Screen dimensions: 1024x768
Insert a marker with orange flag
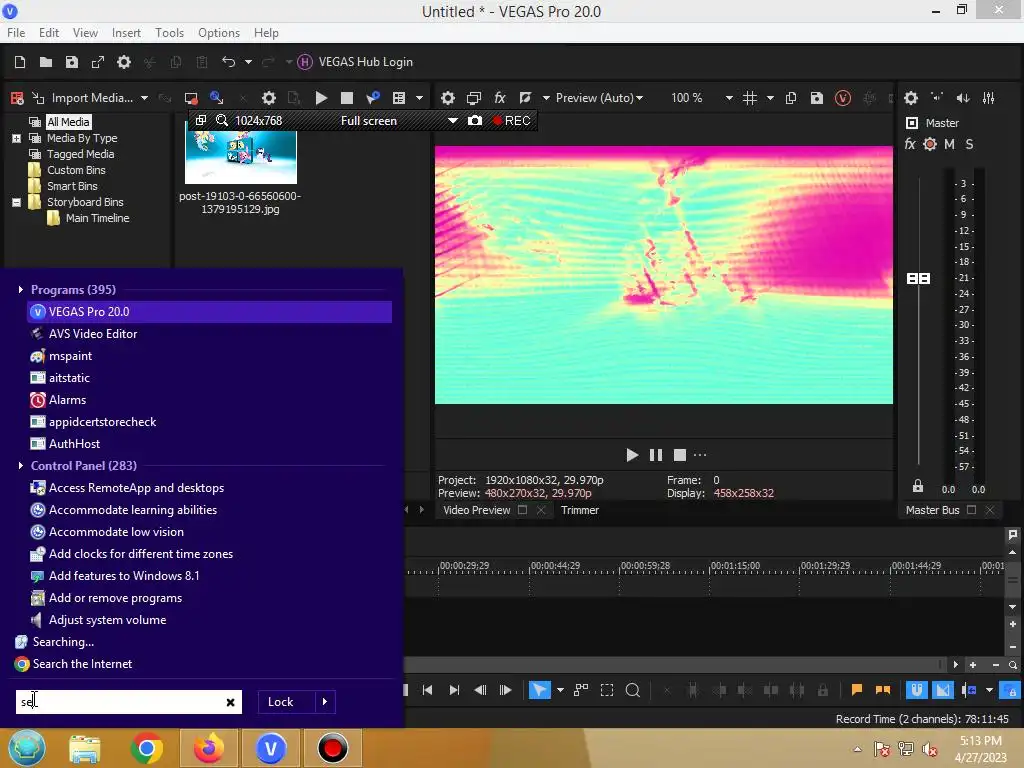pyautogui.click(x=857, y=690)
